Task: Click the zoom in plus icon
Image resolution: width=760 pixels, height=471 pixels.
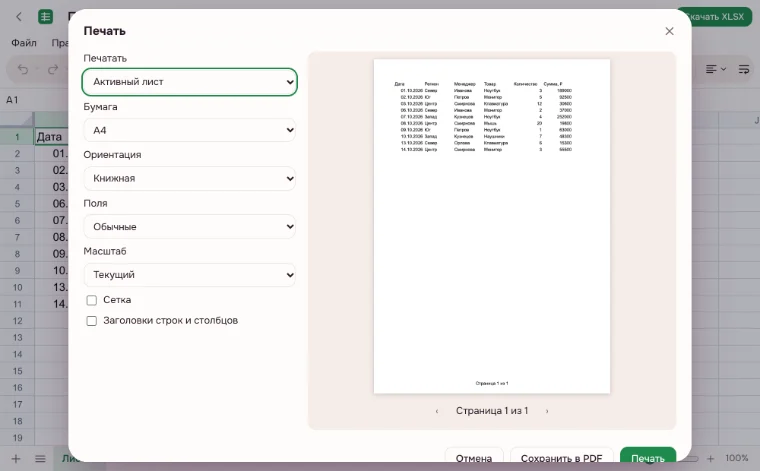Action: 711,458
